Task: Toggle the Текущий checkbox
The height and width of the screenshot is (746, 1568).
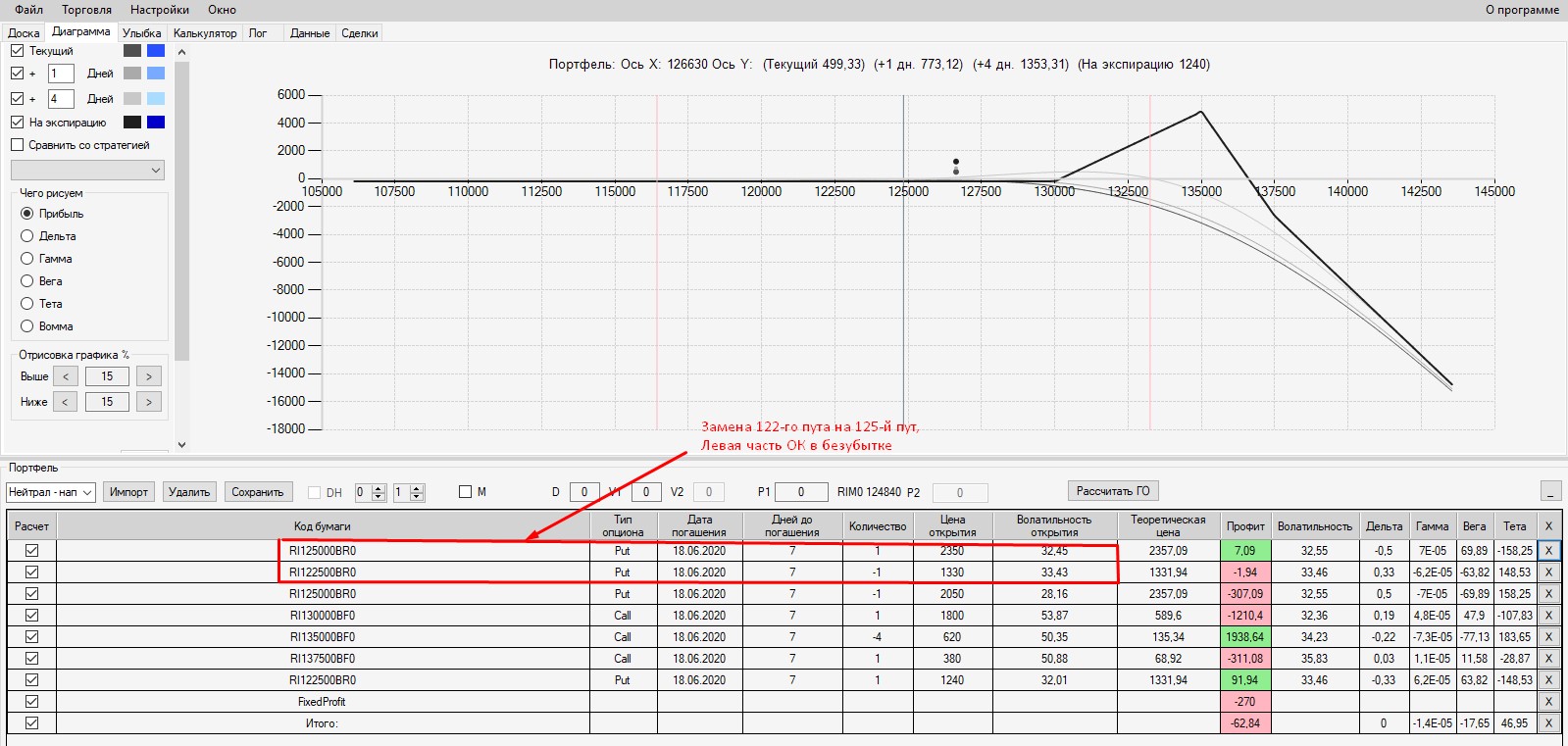Action: coord(17,50)
